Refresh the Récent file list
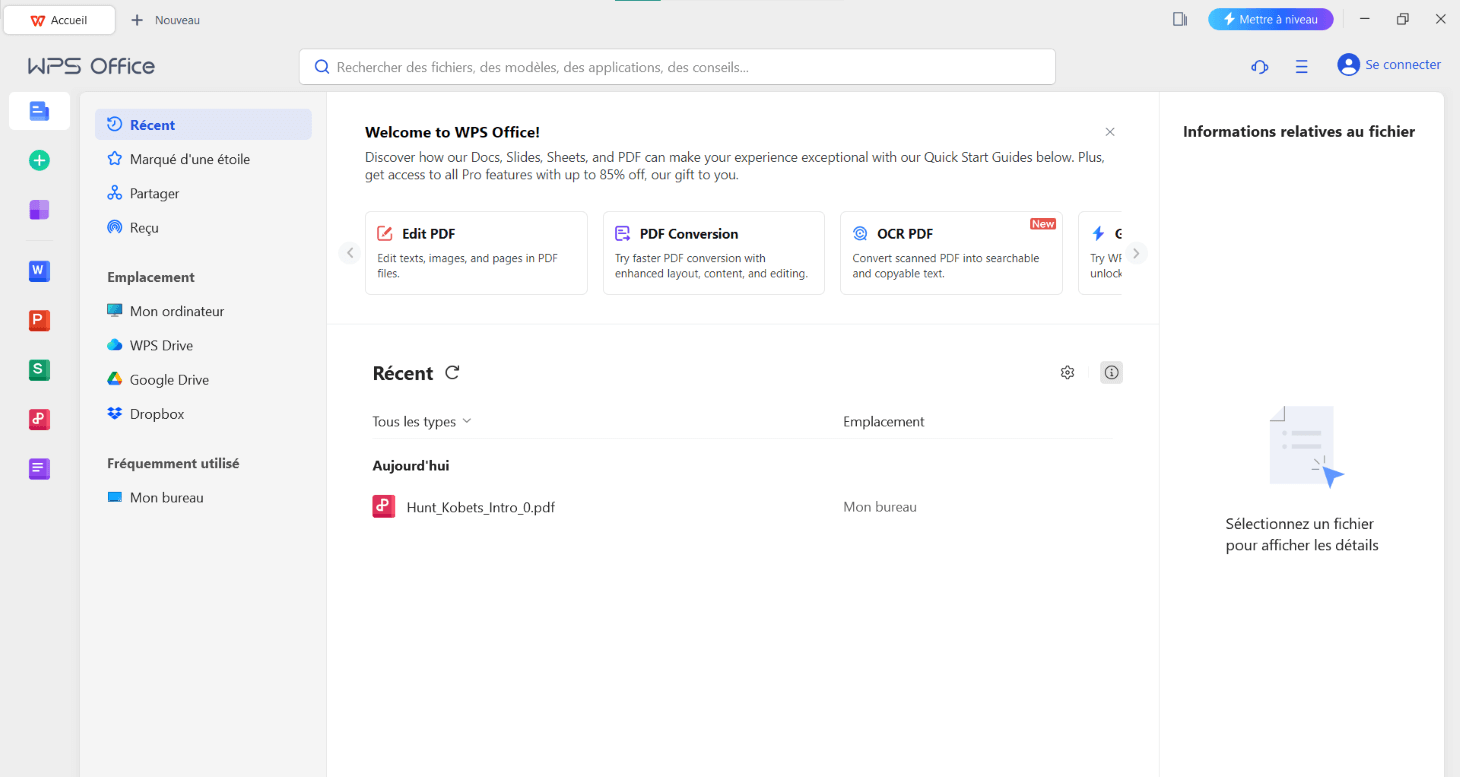 (452, 373)
